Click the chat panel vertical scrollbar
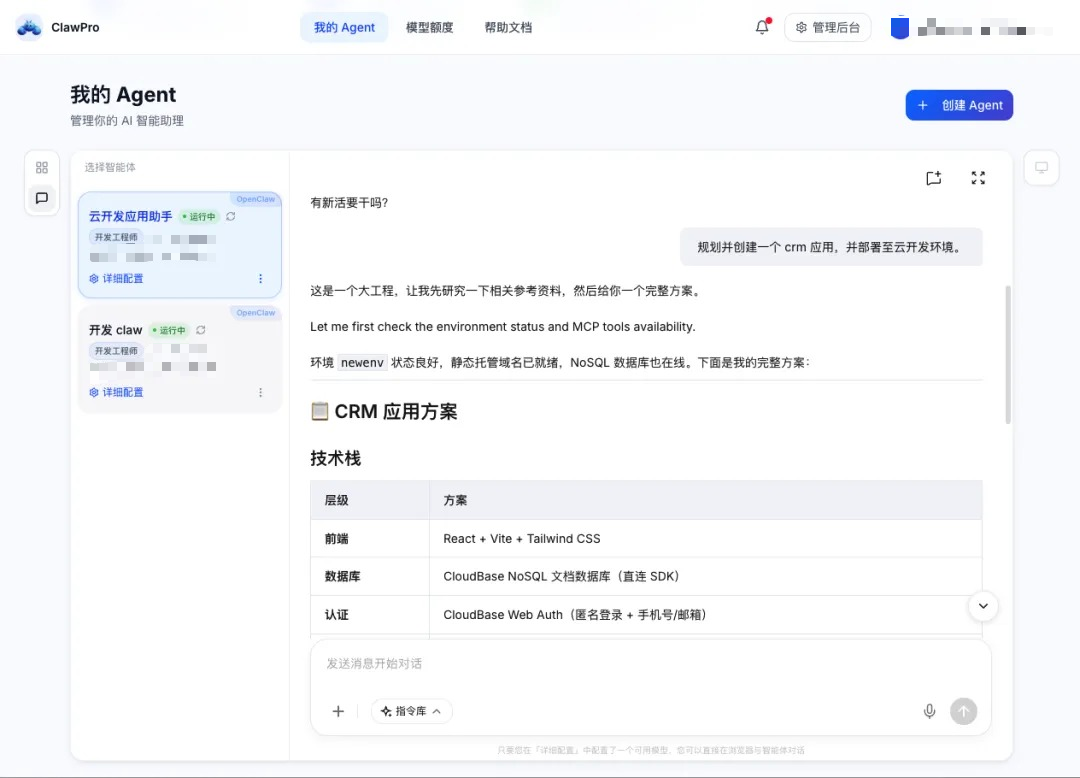Viewport: 1080px width, 778px height. tap(1008, 354)
